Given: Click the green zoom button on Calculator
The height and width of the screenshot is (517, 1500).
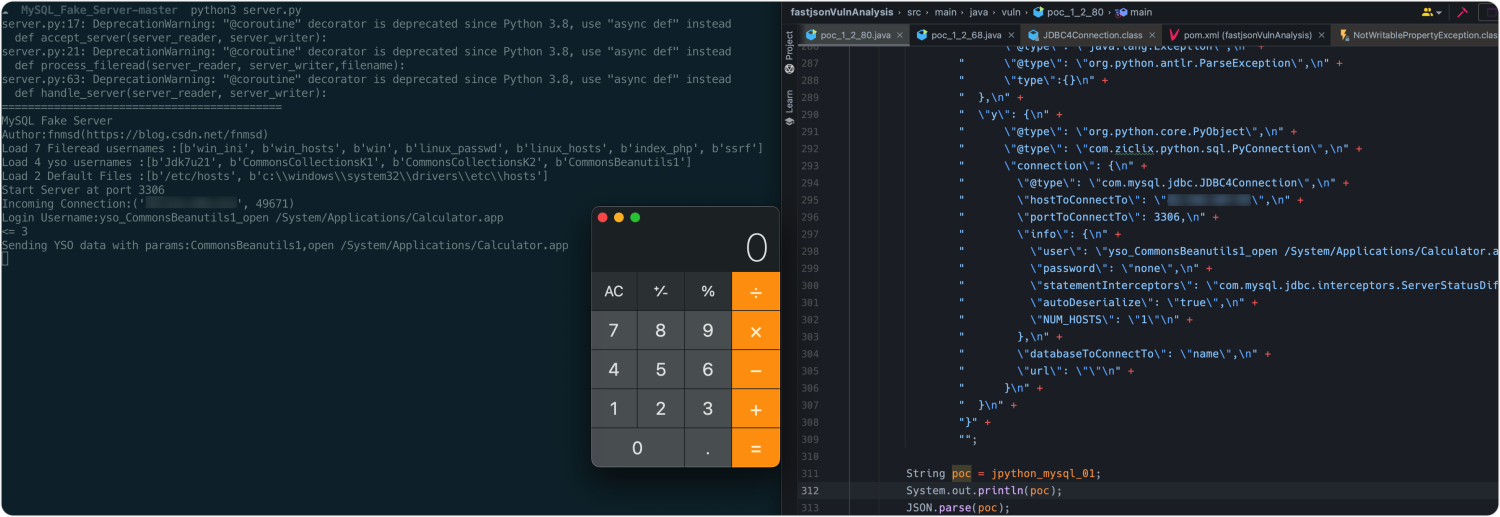Looking at the screenshot, I should tap(635, 217).
